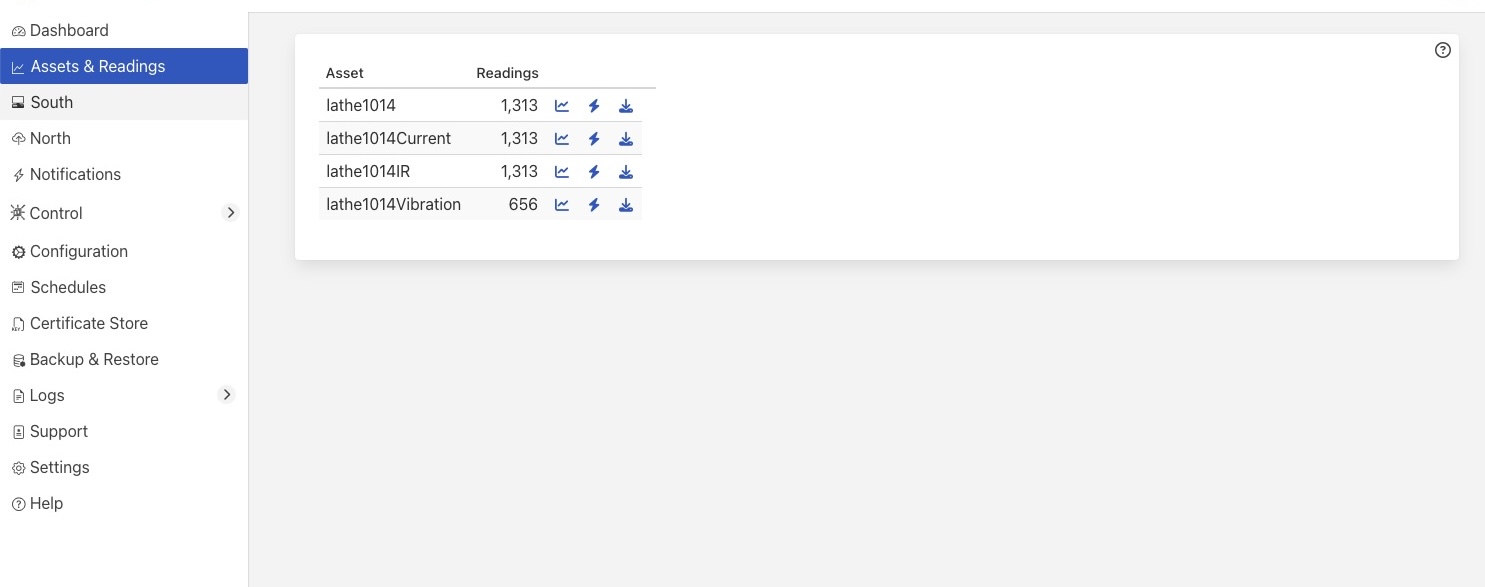Open the Help page
This screenshot has height=587, width=1485.
coord(45,503)
